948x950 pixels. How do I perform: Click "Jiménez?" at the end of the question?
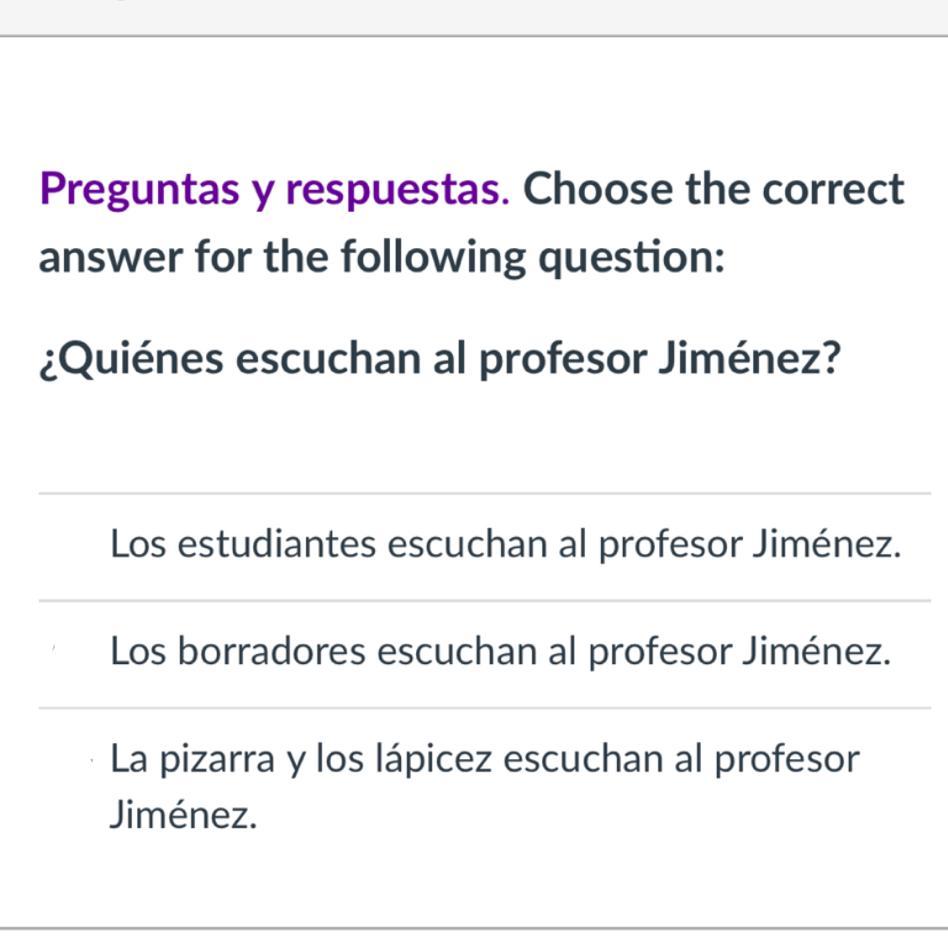[x=748, y=359]
